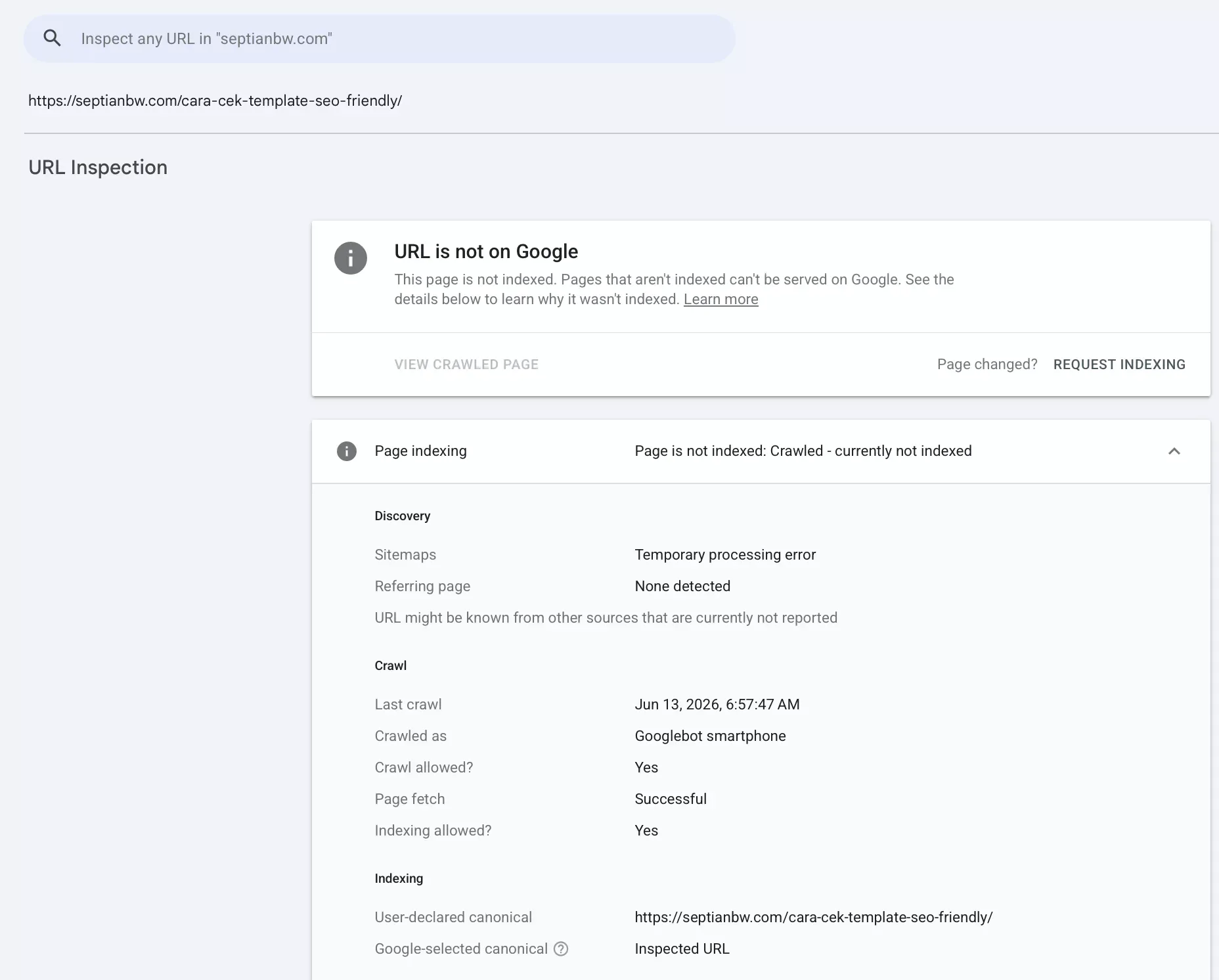The width and height of the screenshot is (1219, 980).
Task: Click the Googlebot smartphone value
Action: click(x=710, y=736)
